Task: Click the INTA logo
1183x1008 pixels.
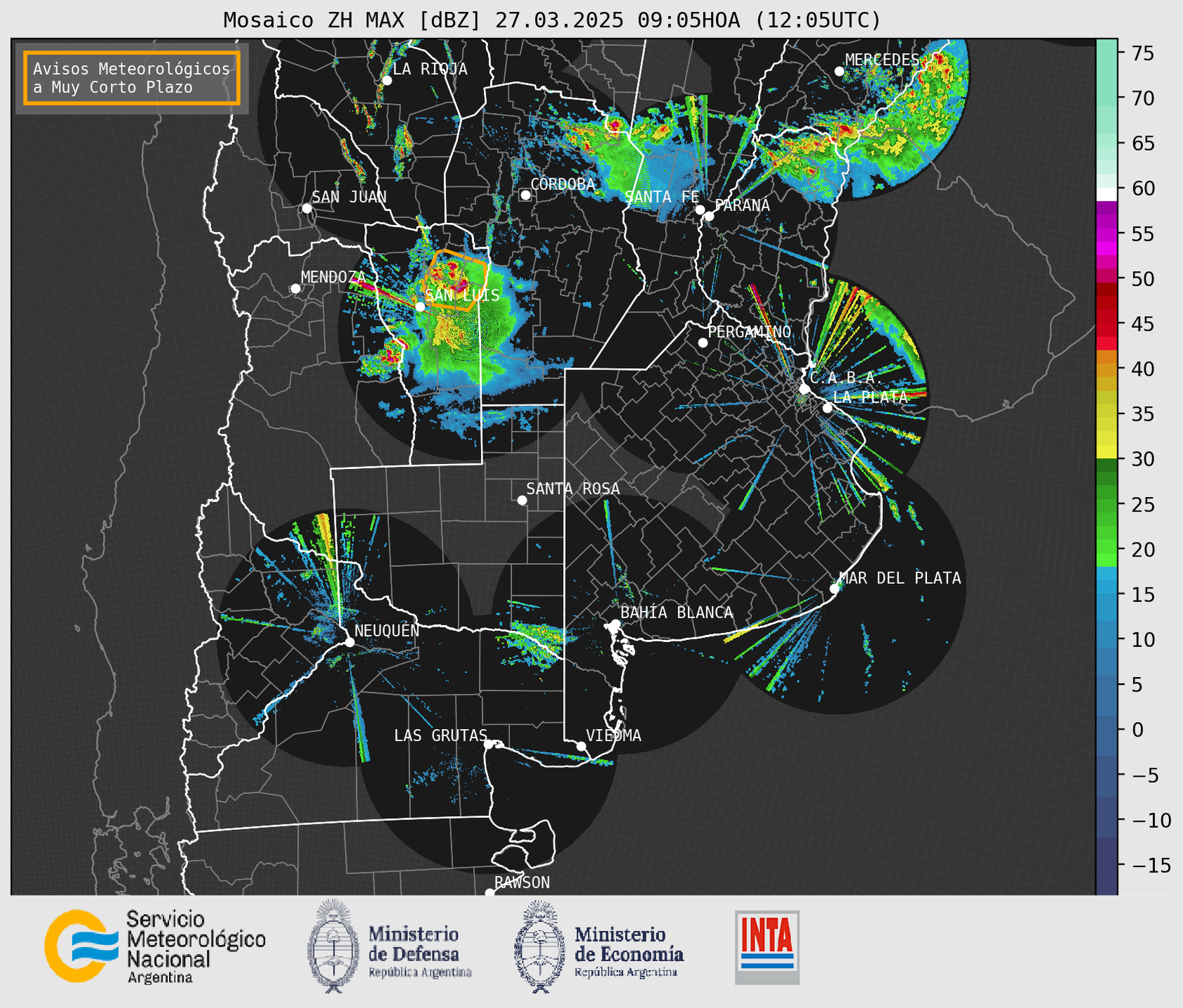Action: [767, 947]
